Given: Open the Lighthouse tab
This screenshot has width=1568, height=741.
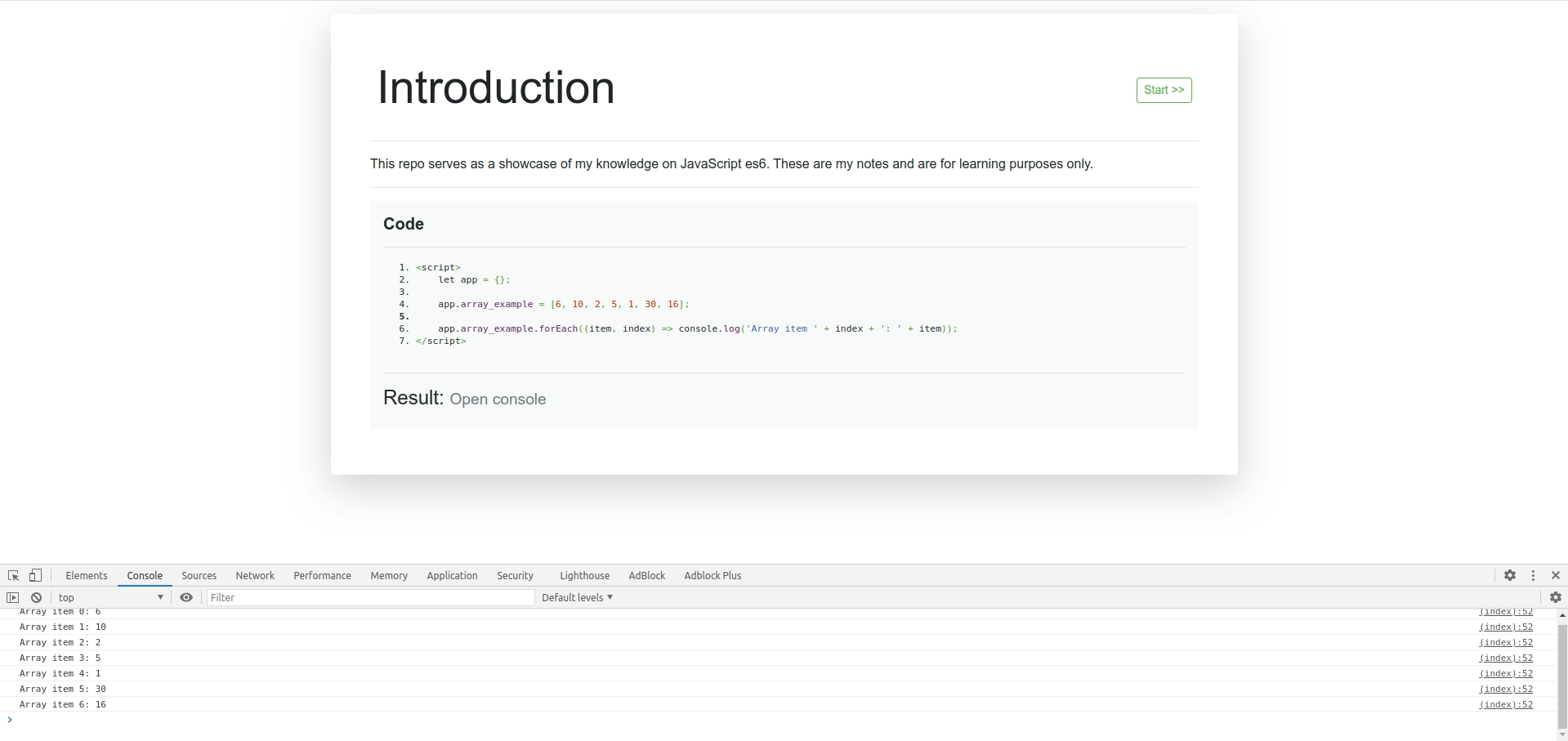Looking at the screenshot, I should coord(584,576).
